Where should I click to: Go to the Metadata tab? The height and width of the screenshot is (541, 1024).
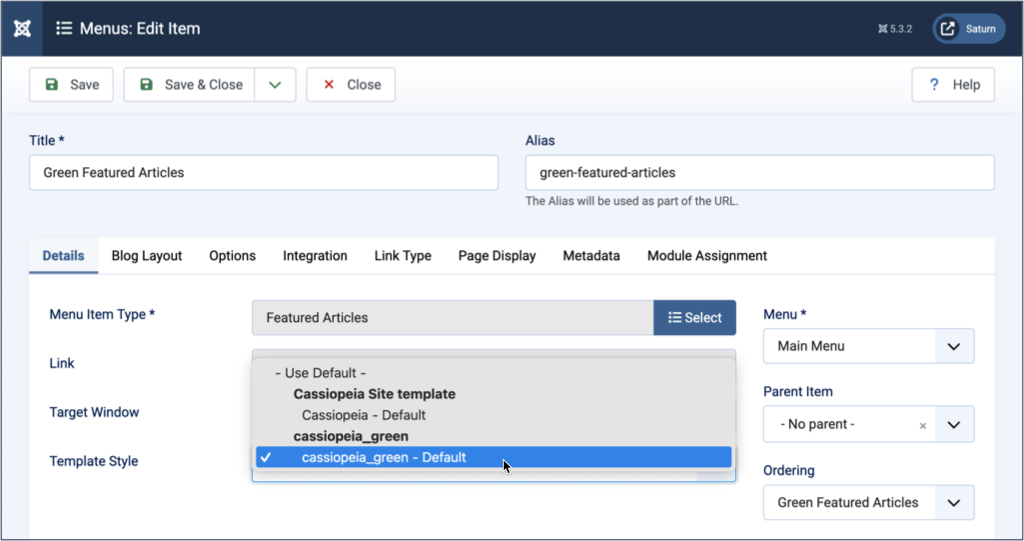(591, 256)
